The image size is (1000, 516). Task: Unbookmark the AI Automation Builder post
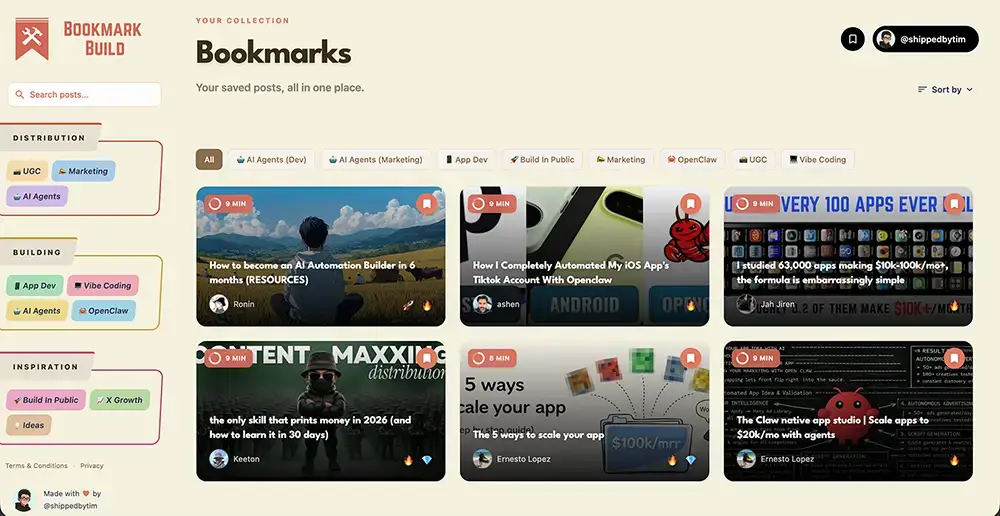click(x=427, y=204)
